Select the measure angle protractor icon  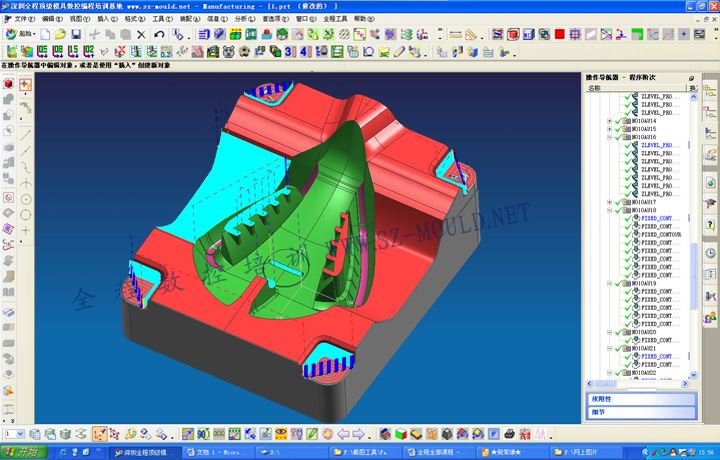coord(471,34)
